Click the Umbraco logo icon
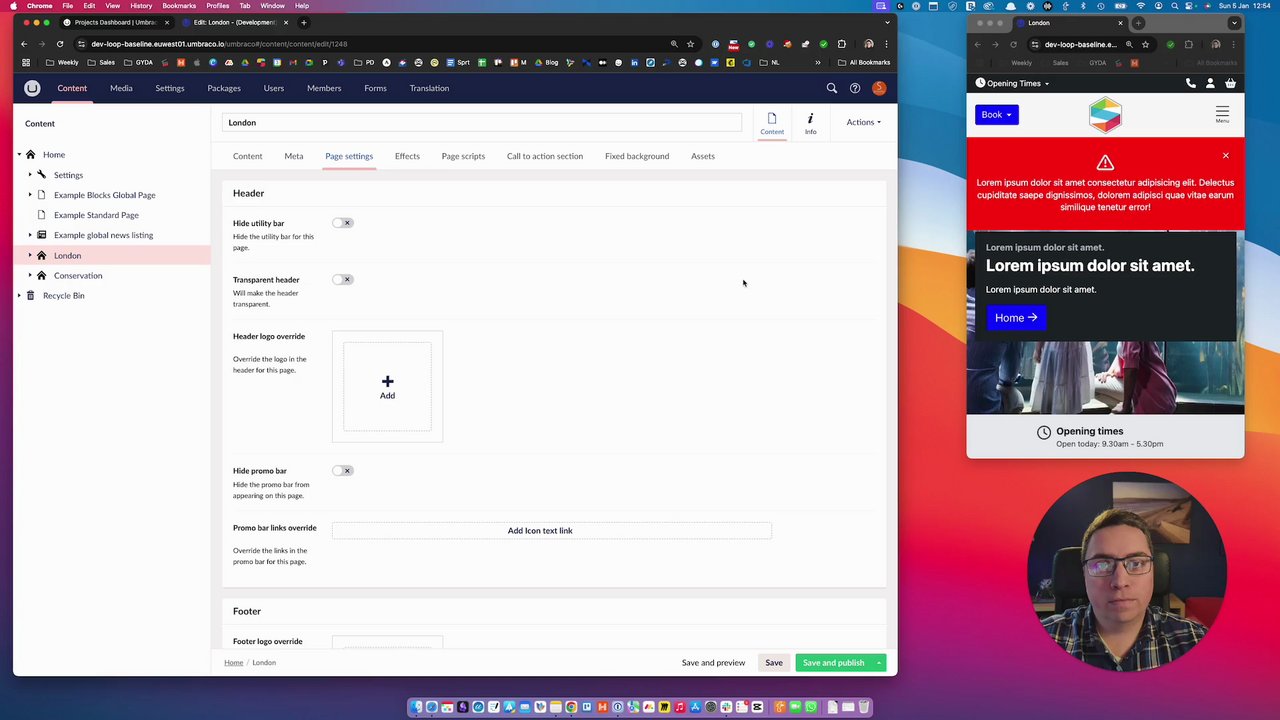This screenshot has width=1280, height=720. 32,88
